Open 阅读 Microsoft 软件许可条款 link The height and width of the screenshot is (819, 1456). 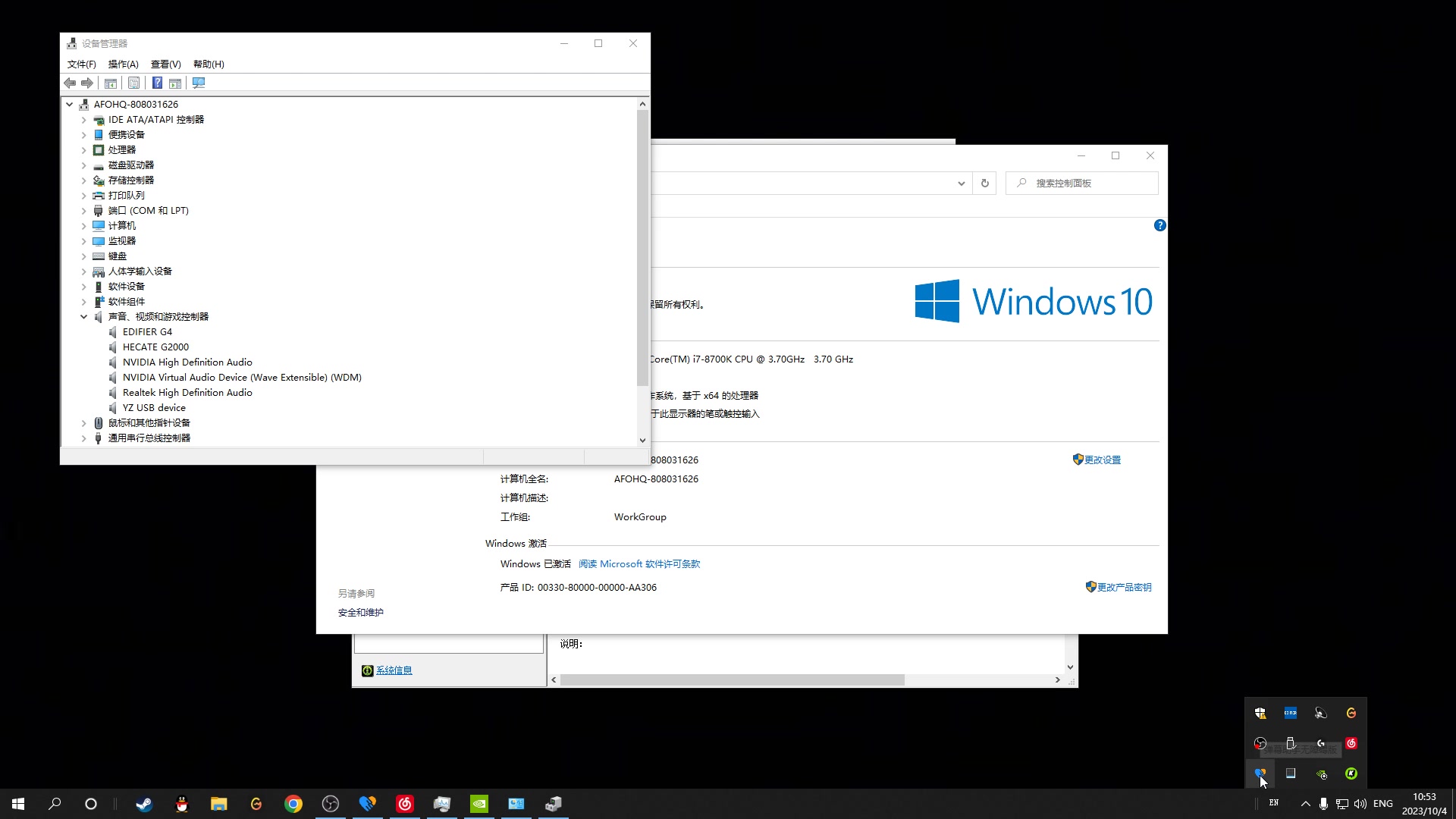[639, 564]
